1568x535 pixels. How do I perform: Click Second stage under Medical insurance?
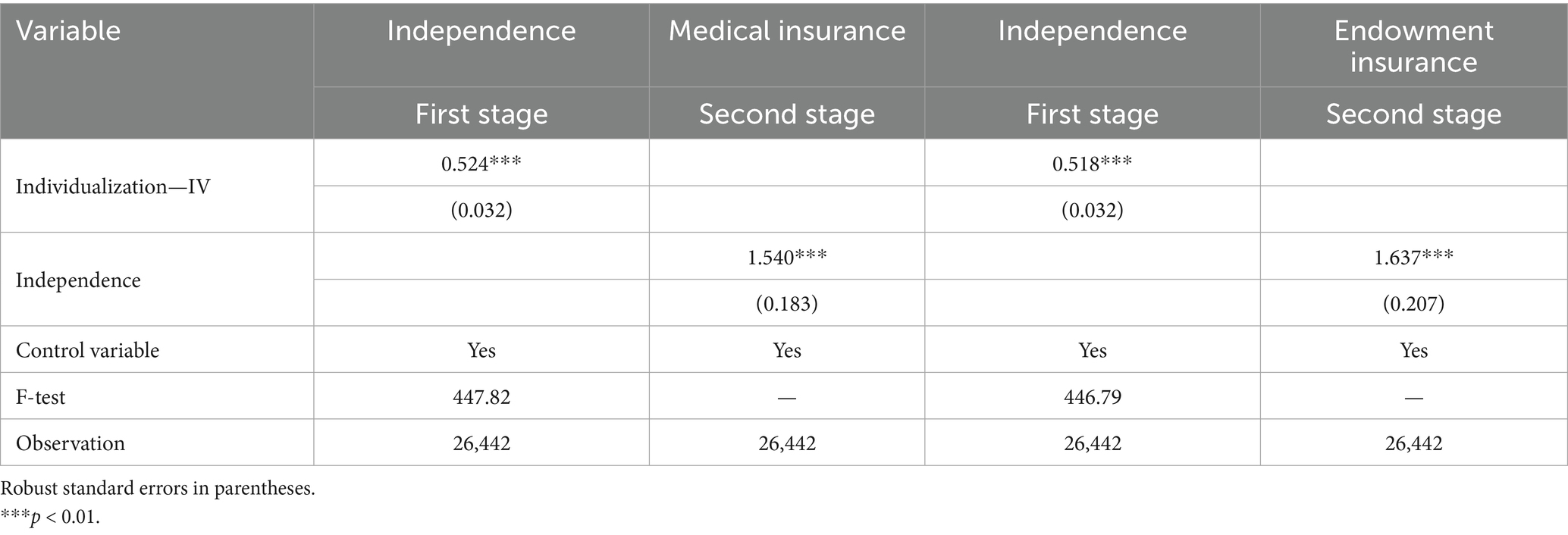[x=787, y=114]
